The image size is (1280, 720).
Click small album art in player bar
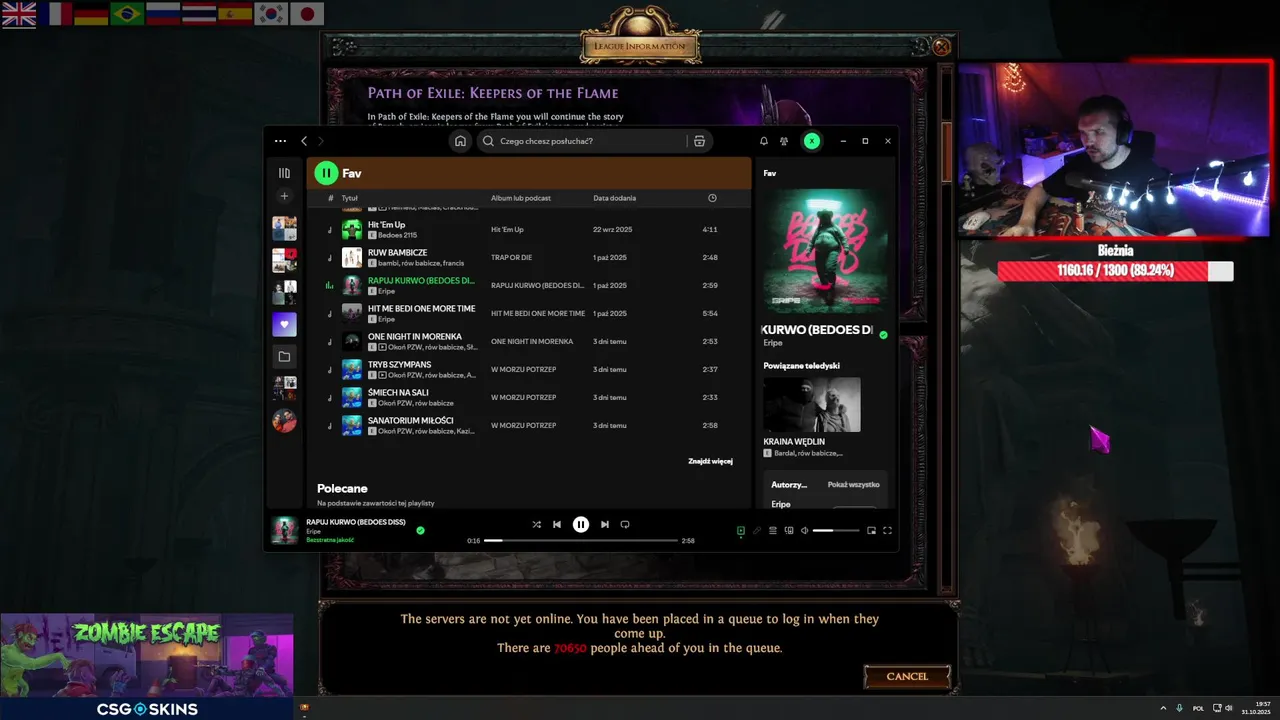coord(285,530)
